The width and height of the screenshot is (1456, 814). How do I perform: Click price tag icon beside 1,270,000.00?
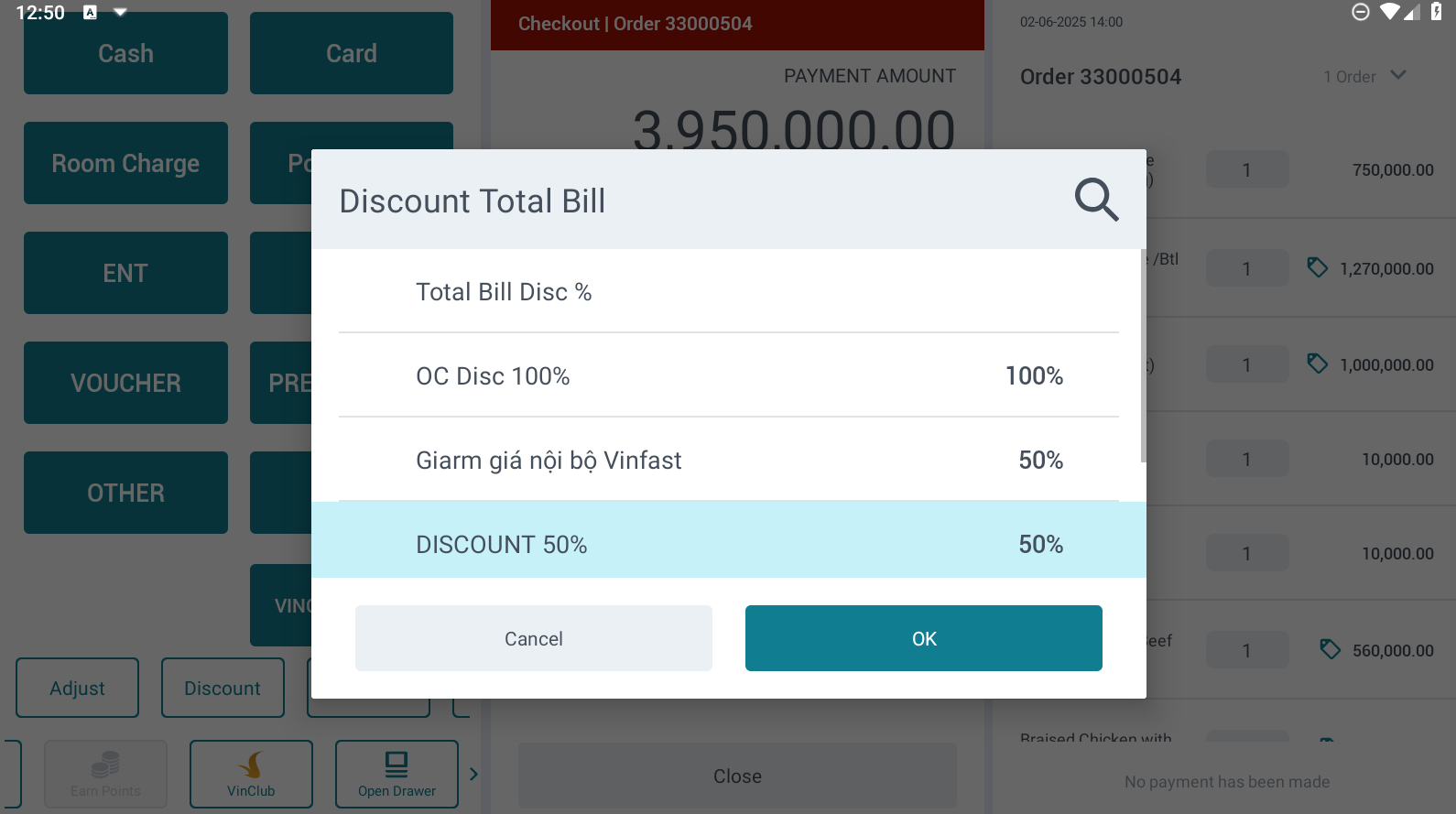(x=1317, y=267)
